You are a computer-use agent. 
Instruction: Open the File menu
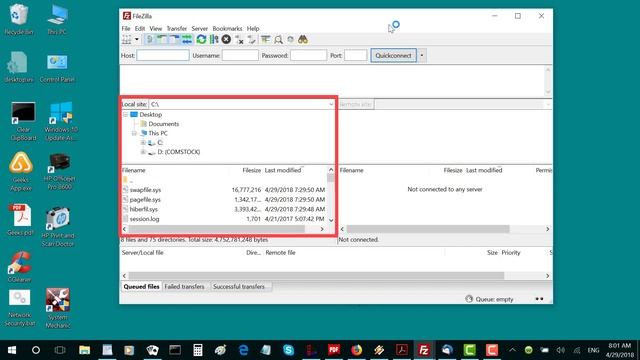click(x=126, y=29)
